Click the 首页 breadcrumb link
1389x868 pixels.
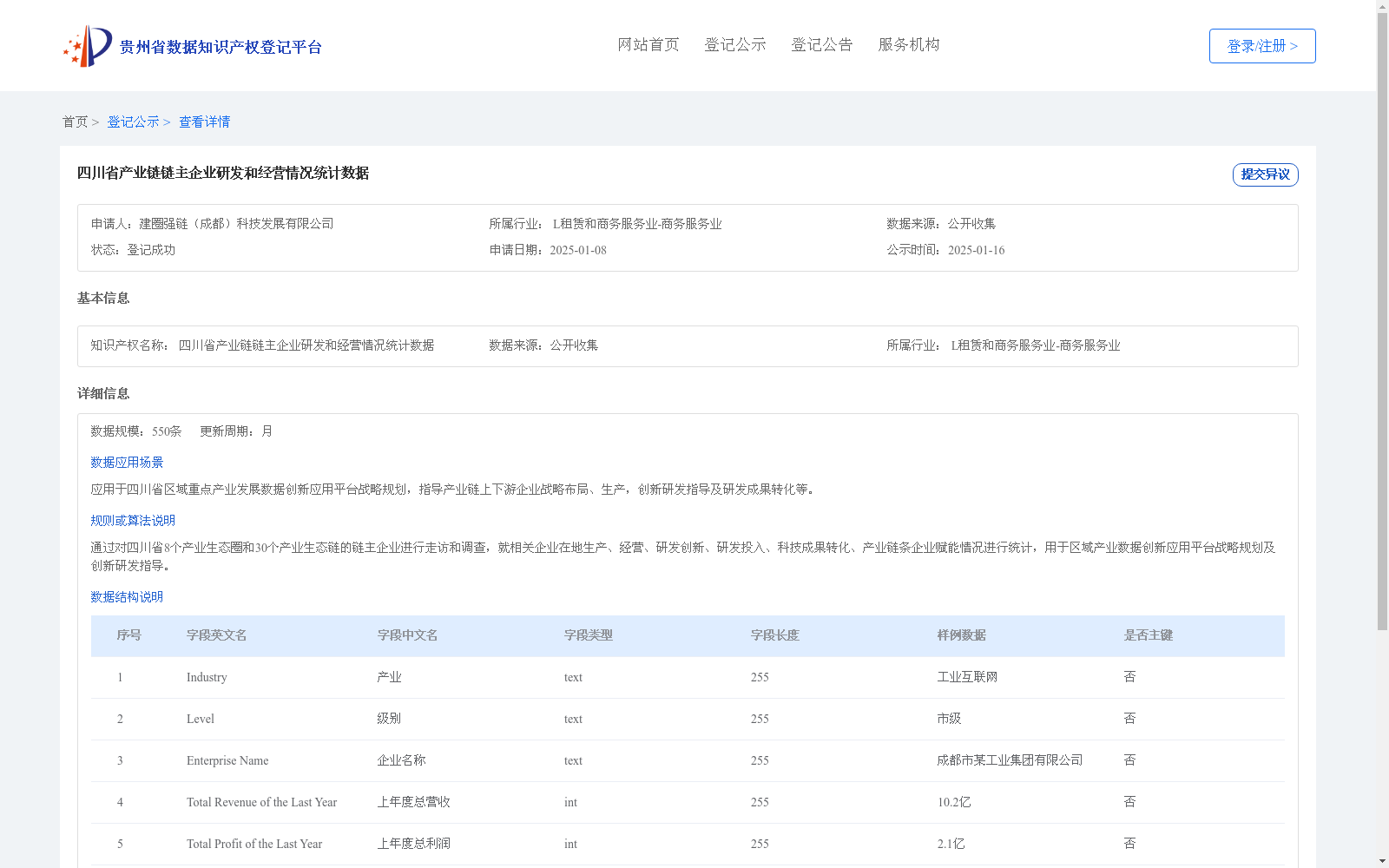point(75,122)
